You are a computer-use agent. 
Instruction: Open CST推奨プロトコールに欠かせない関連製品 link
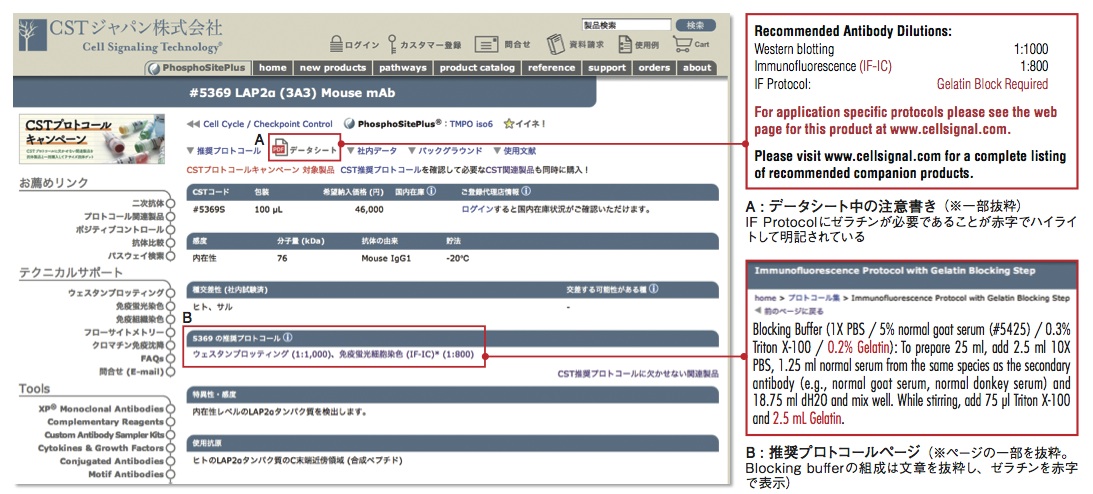(x=637, y=374)
